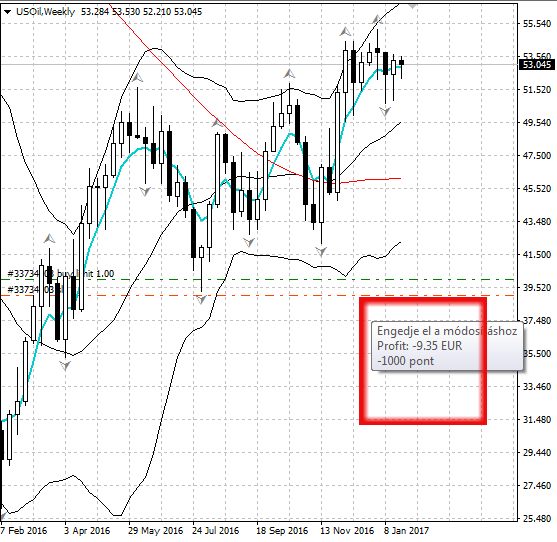557x542 pixels.
Task: Click the up fractal arrow above September 2016 high
Action: [x=289, y=74]
